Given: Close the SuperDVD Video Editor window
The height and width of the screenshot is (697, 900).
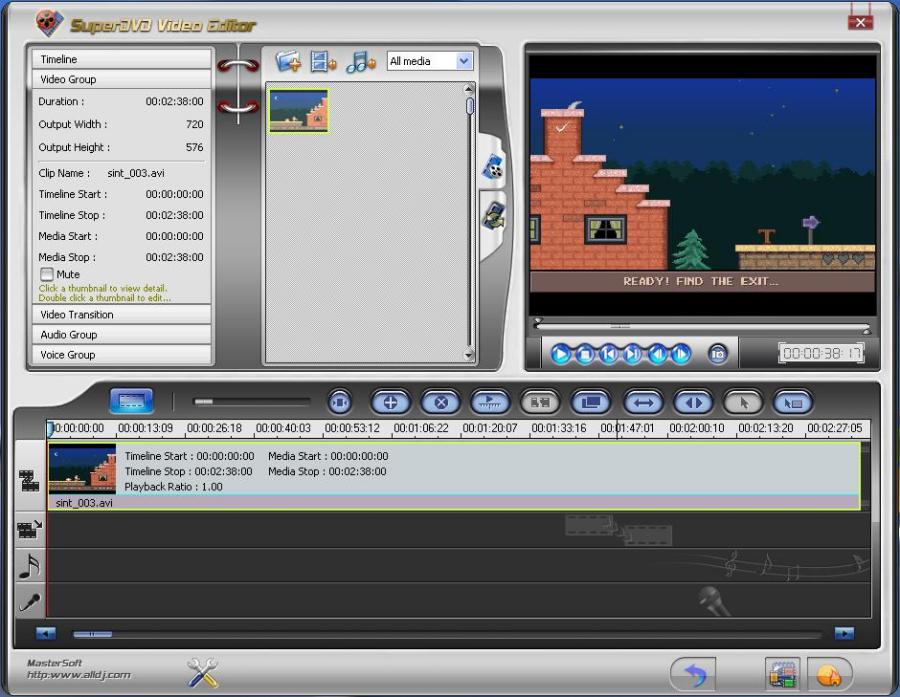Looking at the screenshot, I should [860, 22].
